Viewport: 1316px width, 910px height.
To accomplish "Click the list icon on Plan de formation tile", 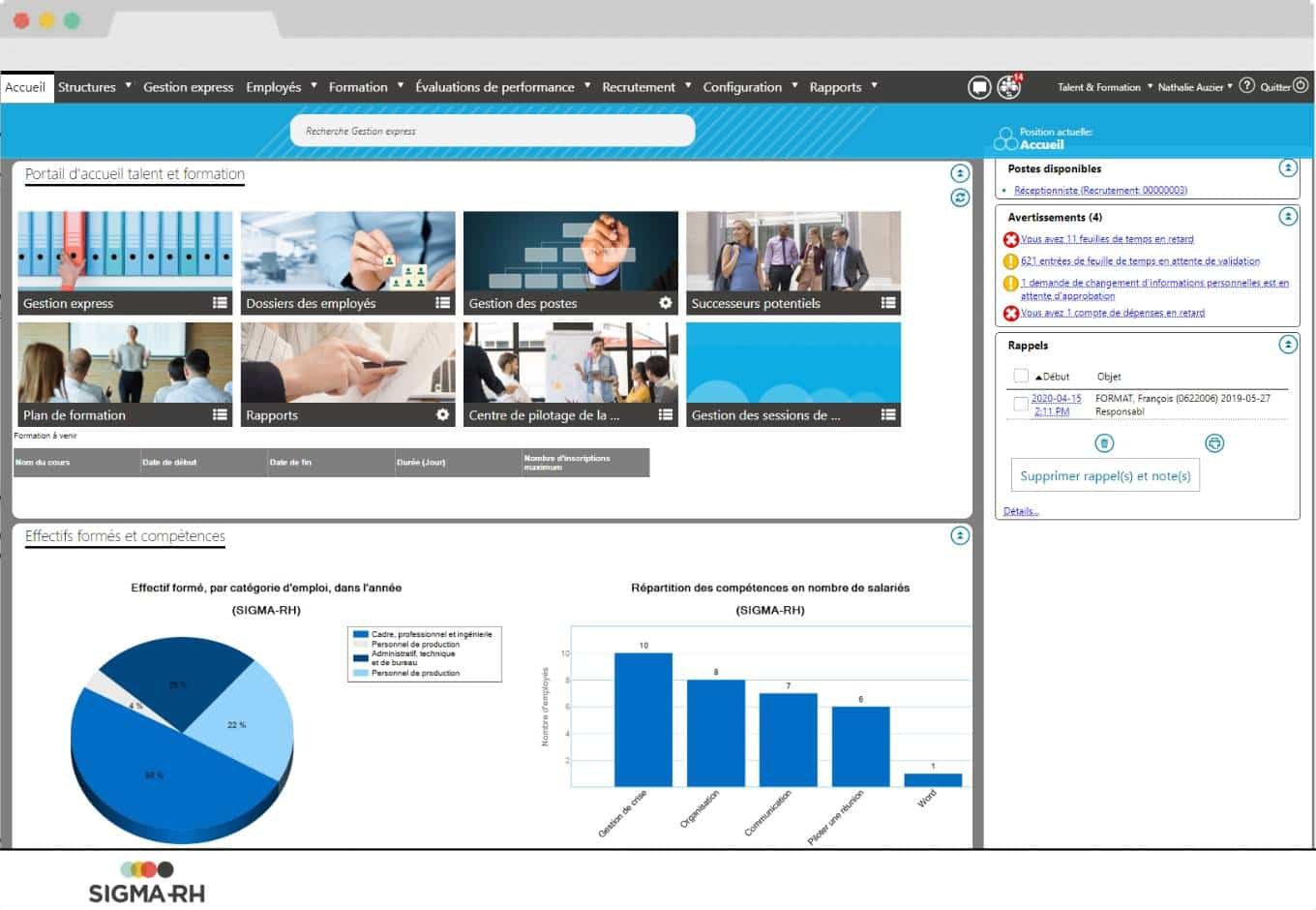I will (220, 414).
